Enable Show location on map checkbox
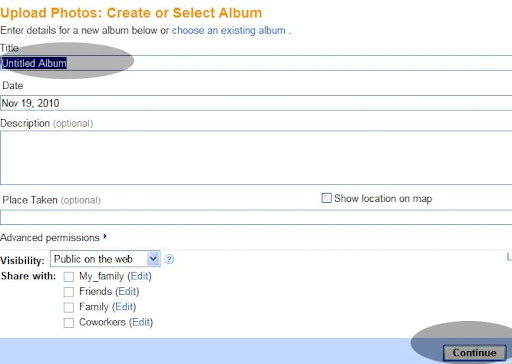 point(326,198)
